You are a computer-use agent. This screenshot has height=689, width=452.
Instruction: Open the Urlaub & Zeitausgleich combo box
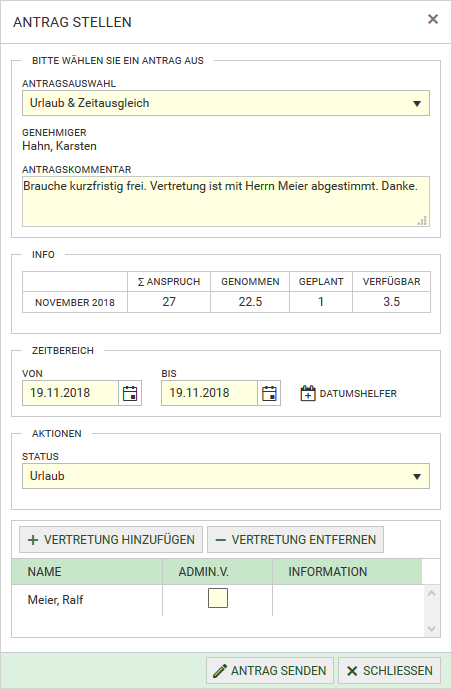click(226, 103)
